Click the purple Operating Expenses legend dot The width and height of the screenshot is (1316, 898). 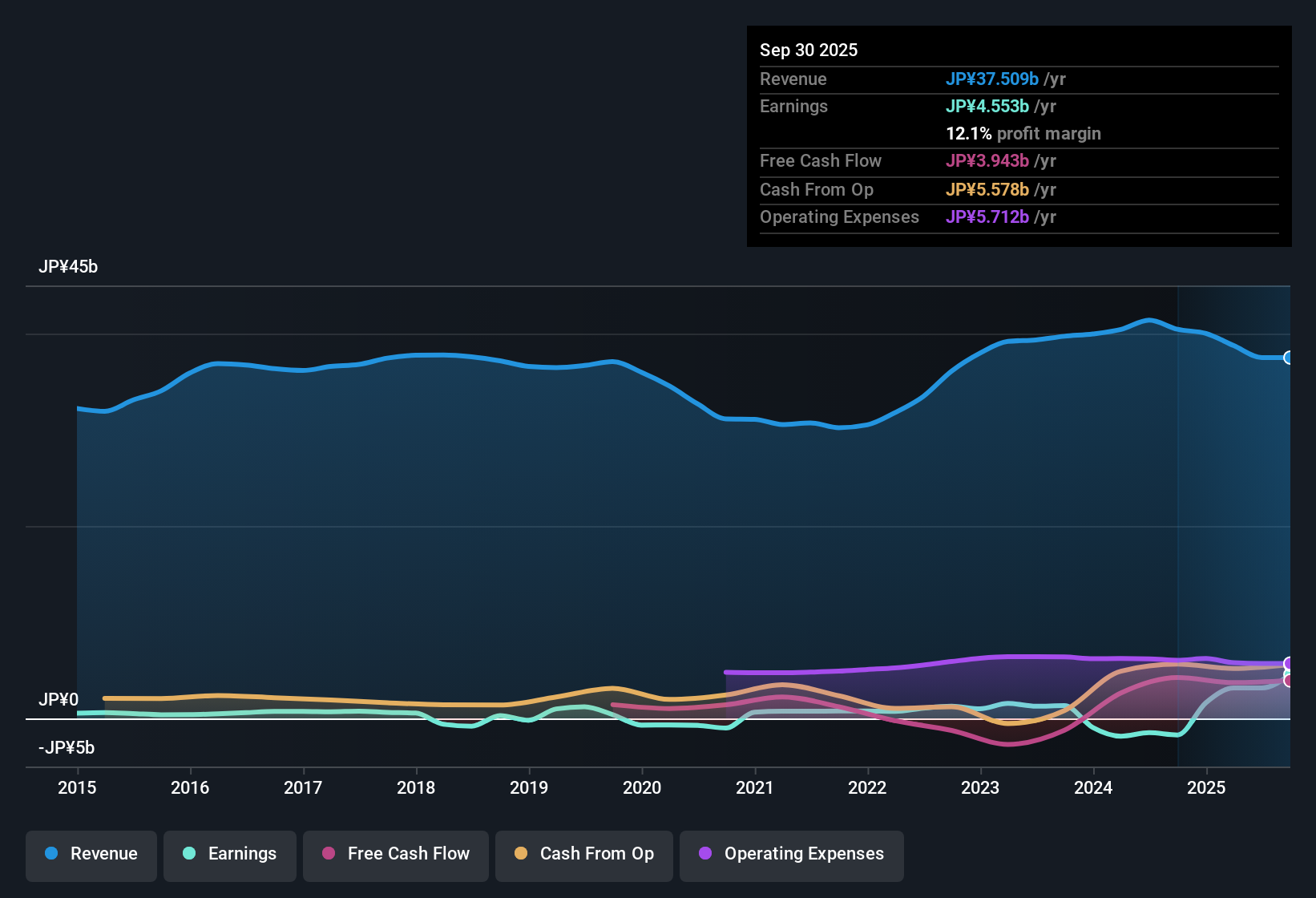click(x=705, y=854)
